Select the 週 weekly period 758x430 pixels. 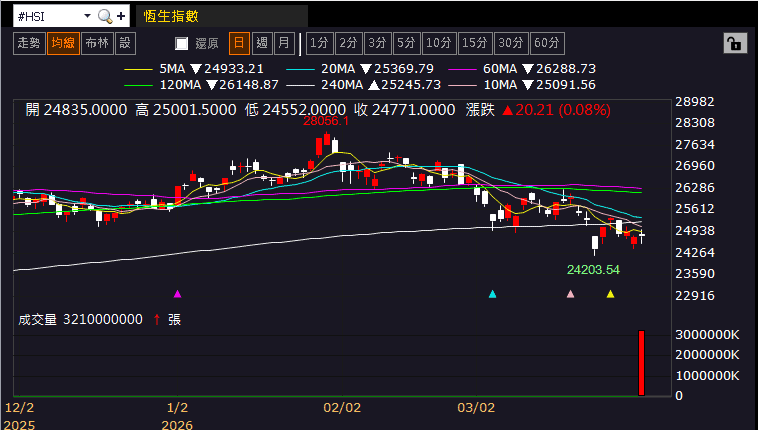click(x=262, y=43)
